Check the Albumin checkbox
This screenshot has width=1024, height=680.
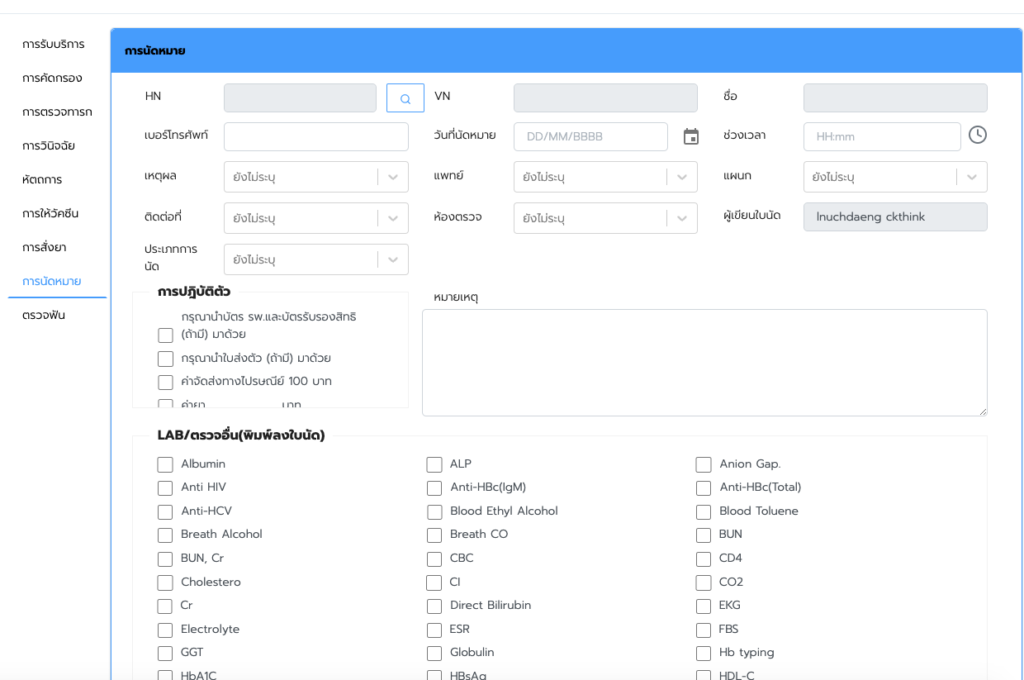[165, 465]
